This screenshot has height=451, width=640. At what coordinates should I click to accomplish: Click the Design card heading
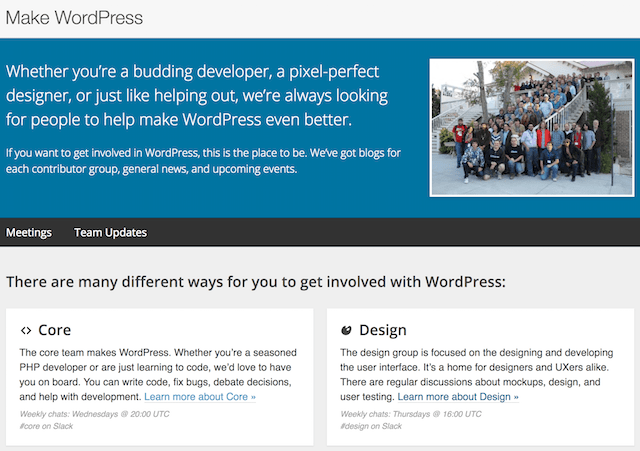point(382,330)
